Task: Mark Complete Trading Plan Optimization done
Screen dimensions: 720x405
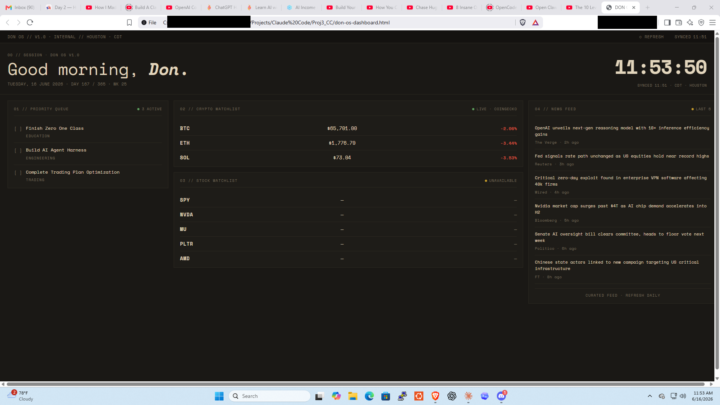Action: coord(18,172)
